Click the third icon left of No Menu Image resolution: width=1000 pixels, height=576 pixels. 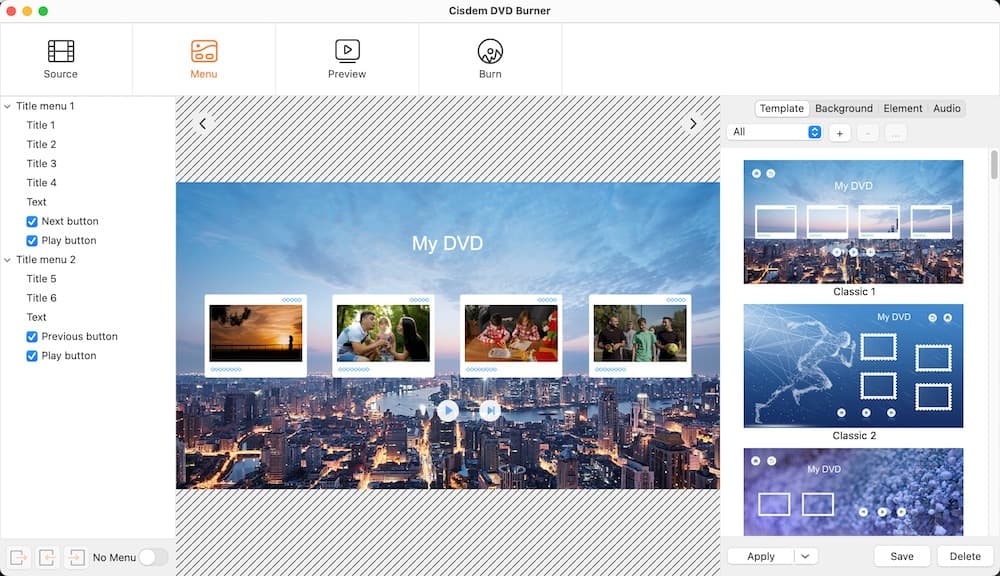pos(76,557)
